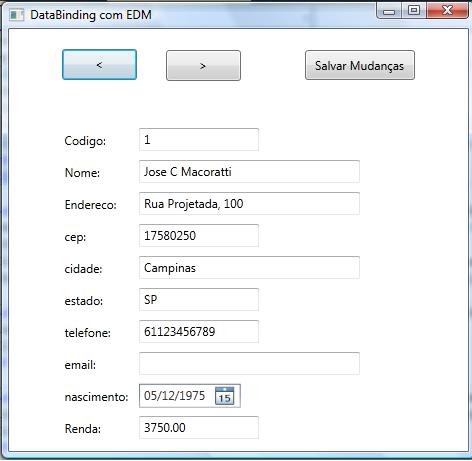Focus the Nome field with Jose C Macoratti
This screenshot has width=472, height=461.
point(249,171)
